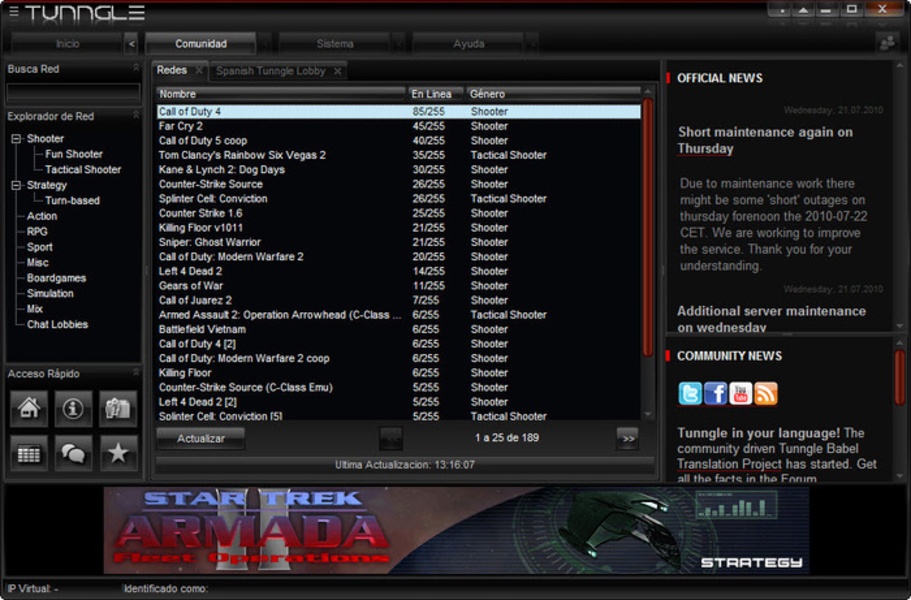911x600 pixels.
Task: Open the Facebook icon in Community News
Action: 715,393
